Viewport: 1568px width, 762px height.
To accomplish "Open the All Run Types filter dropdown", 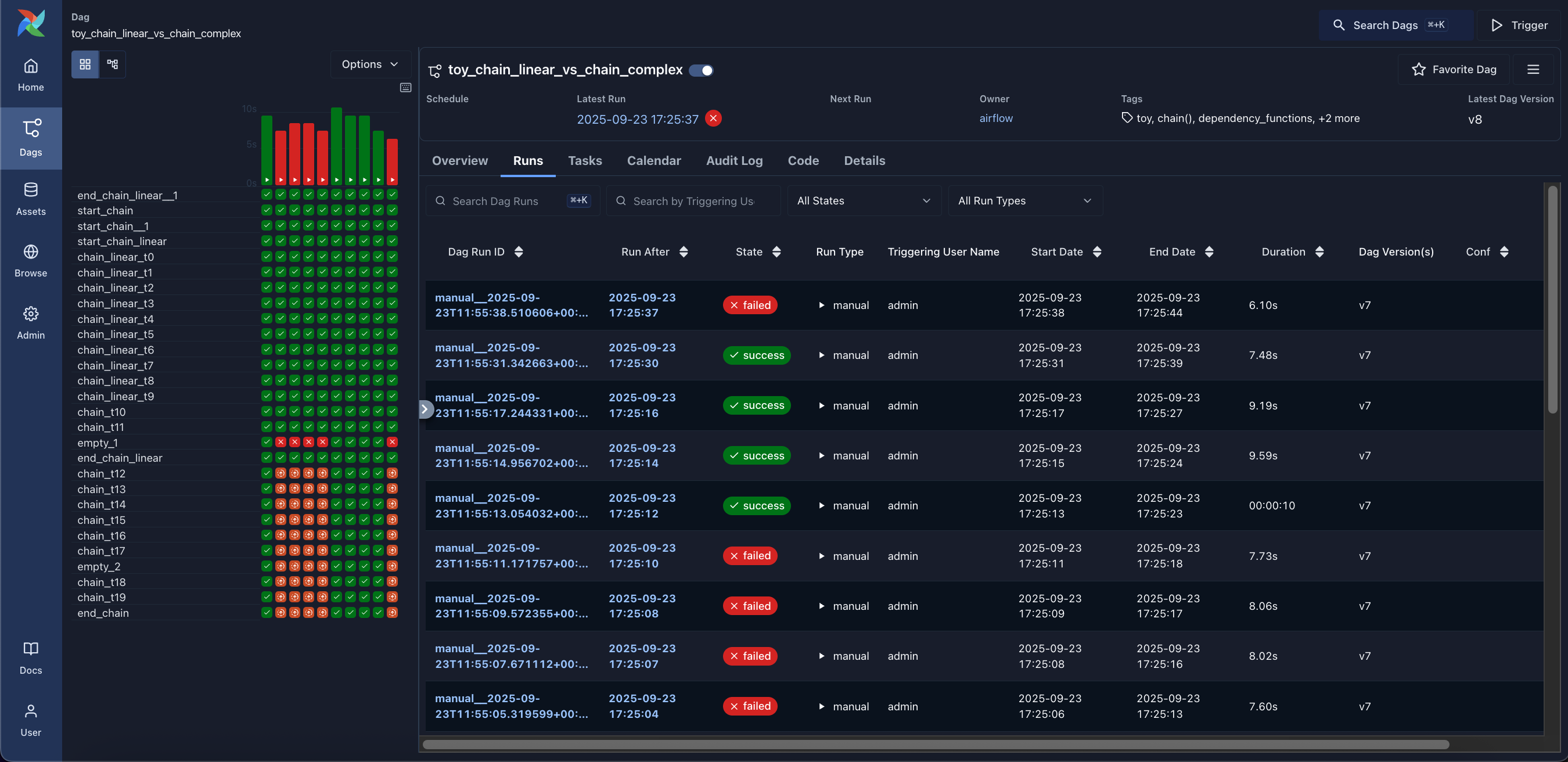I will point(1025,200).
